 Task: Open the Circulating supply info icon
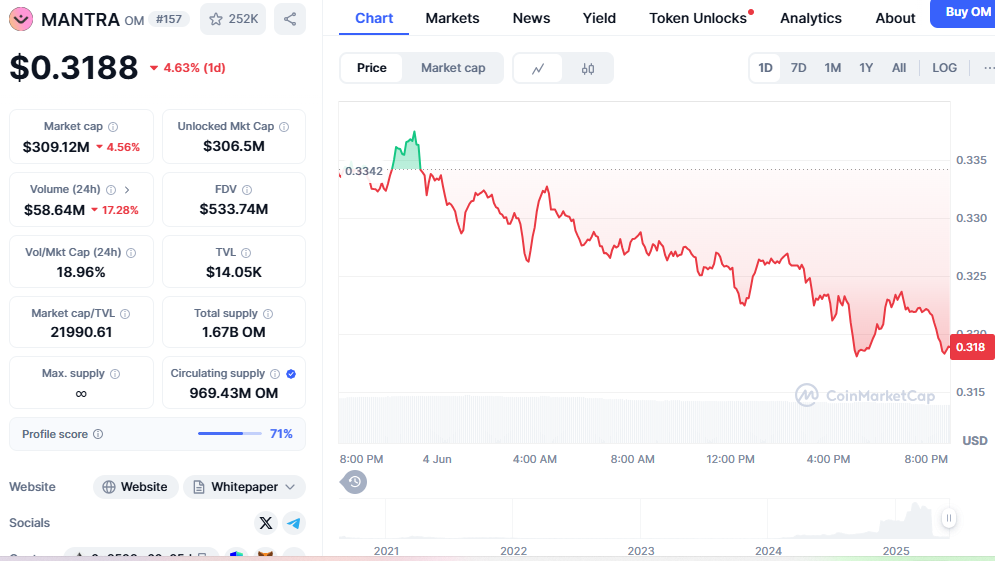coord(275,374)
